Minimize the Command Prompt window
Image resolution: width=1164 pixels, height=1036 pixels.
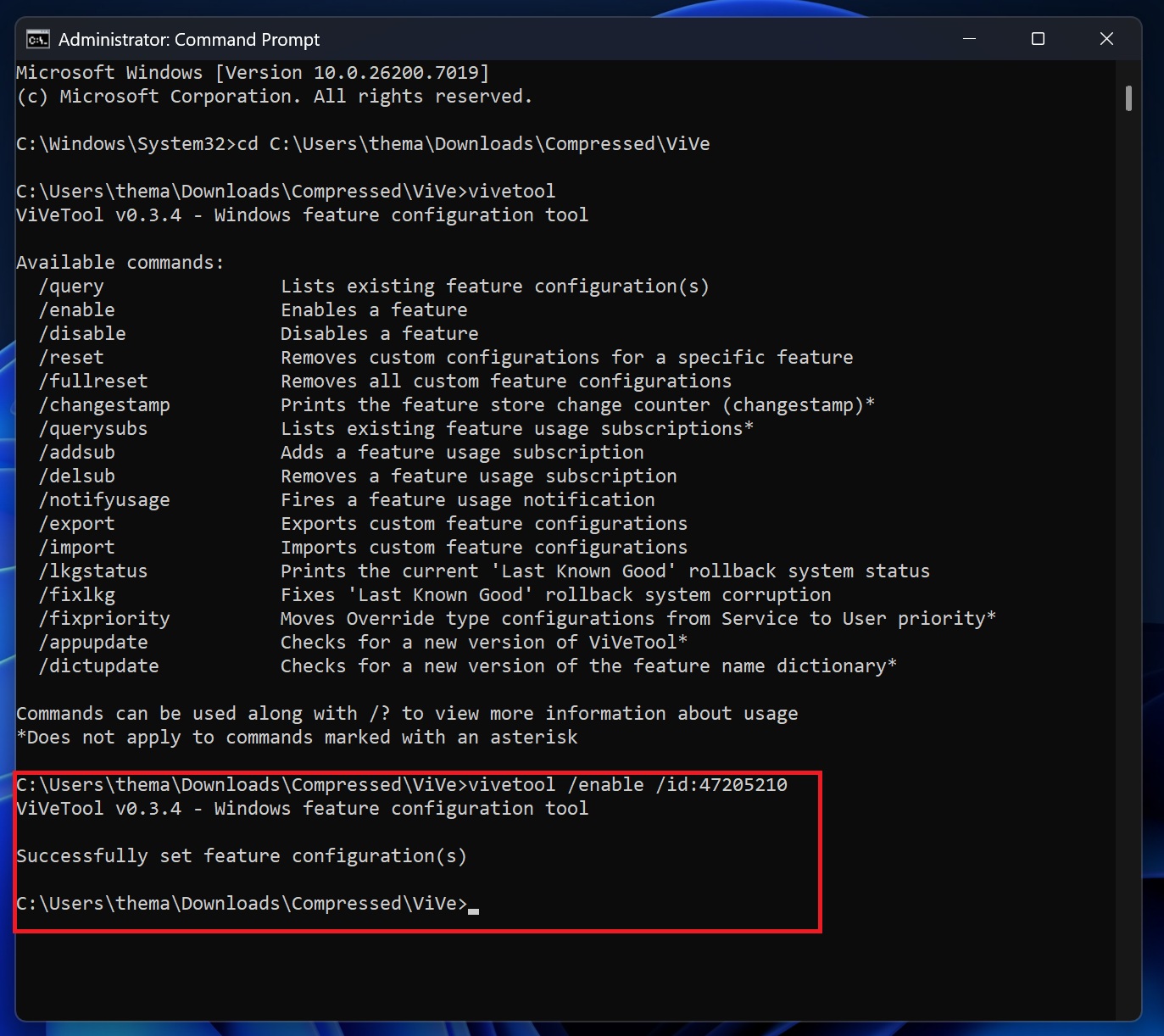(x=969, y=39)
